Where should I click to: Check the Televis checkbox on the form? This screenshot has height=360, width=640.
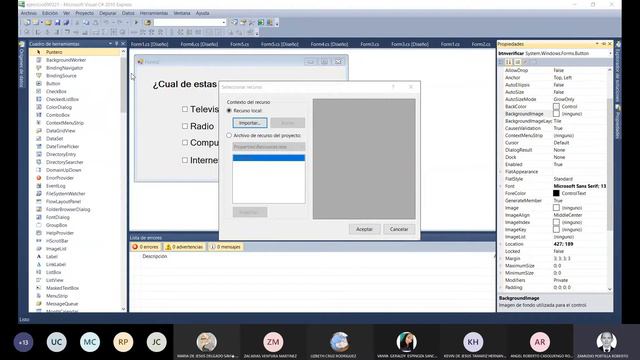185,109
